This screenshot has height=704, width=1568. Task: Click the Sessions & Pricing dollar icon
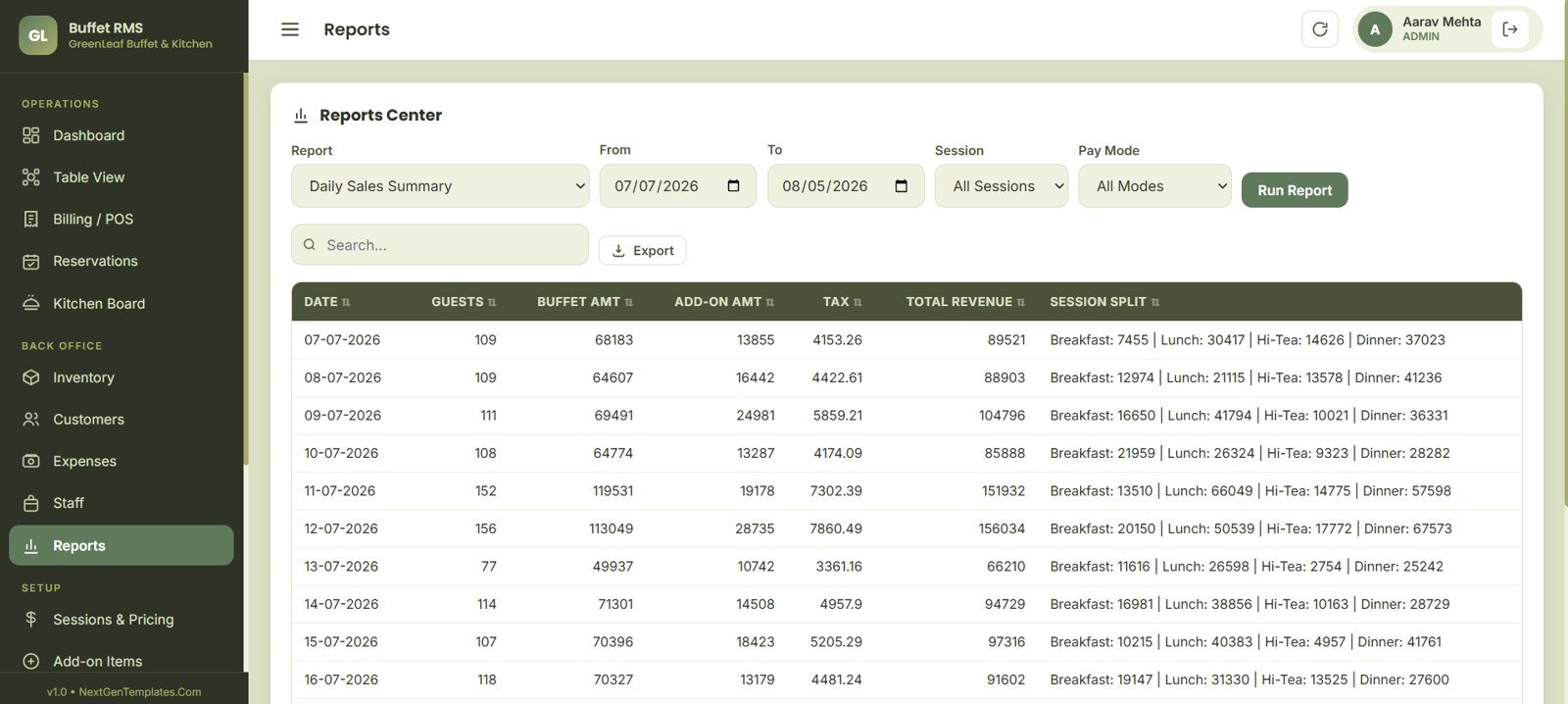tap(31, 620)
